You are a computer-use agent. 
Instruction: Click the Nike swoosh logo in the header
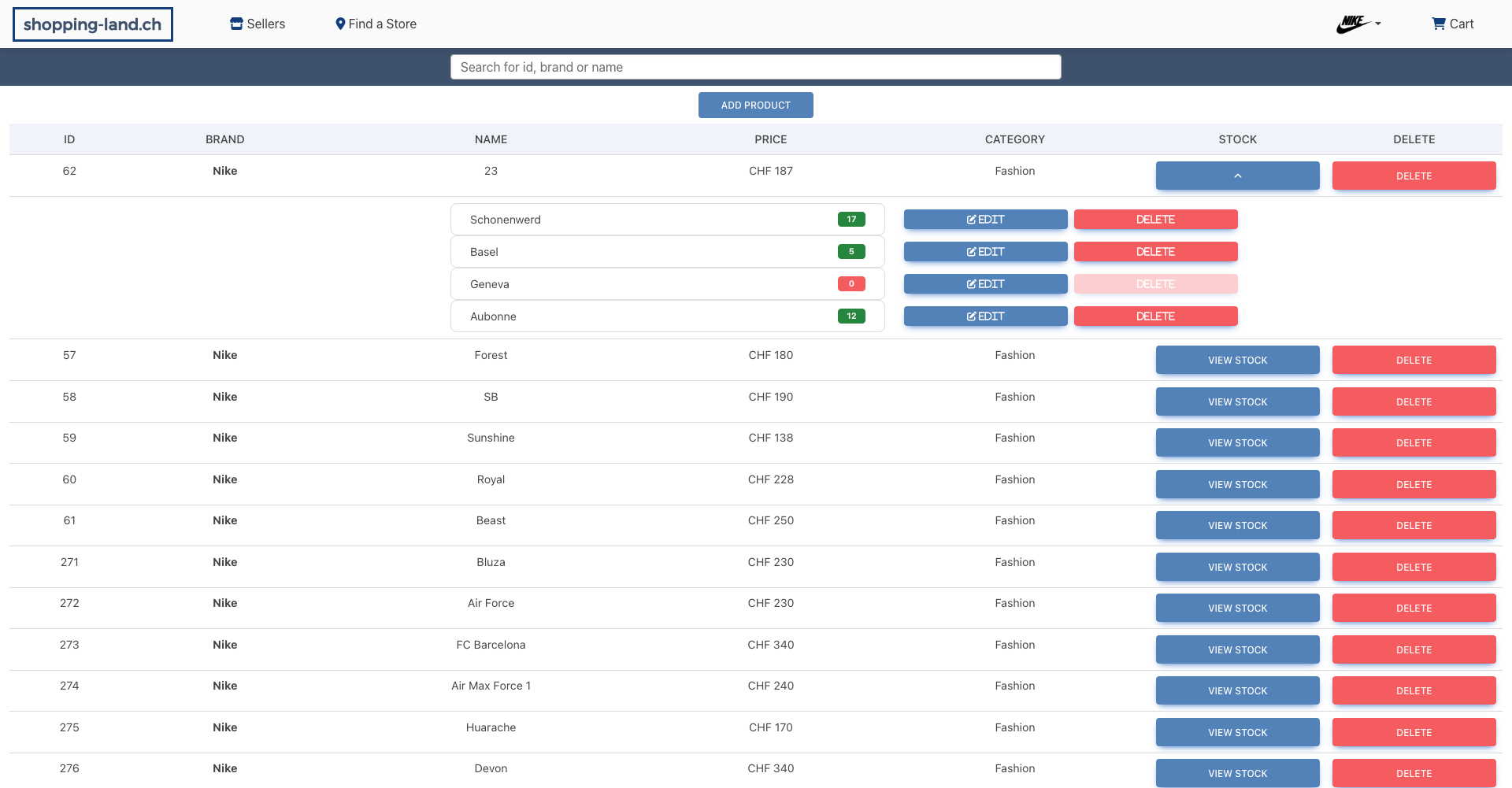pyautogui.click(x=1351, y=24)
